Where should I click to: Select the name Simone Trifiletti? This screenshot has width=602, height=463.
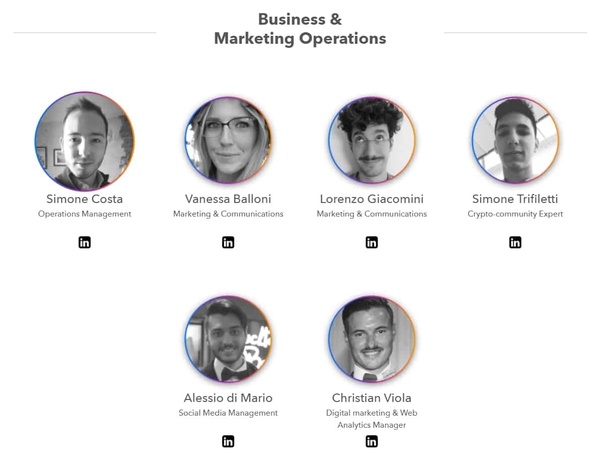[x=515, y=199]
